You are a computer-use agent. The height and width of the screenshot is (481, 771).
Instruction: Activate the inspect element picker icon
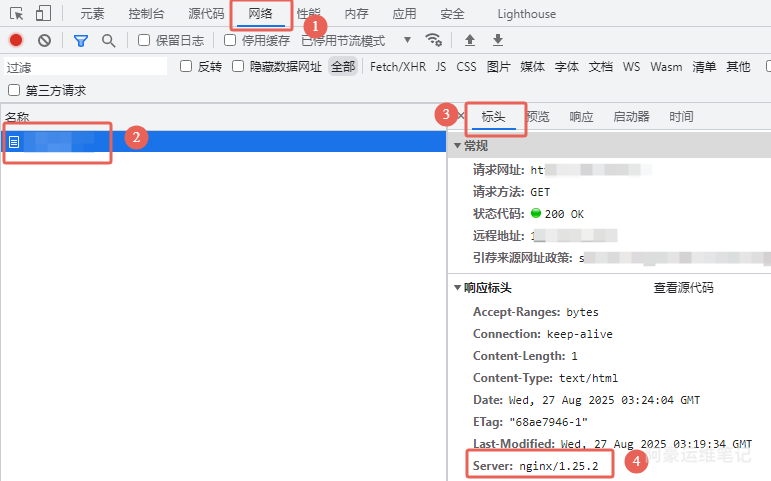click(x=17, y=14)
